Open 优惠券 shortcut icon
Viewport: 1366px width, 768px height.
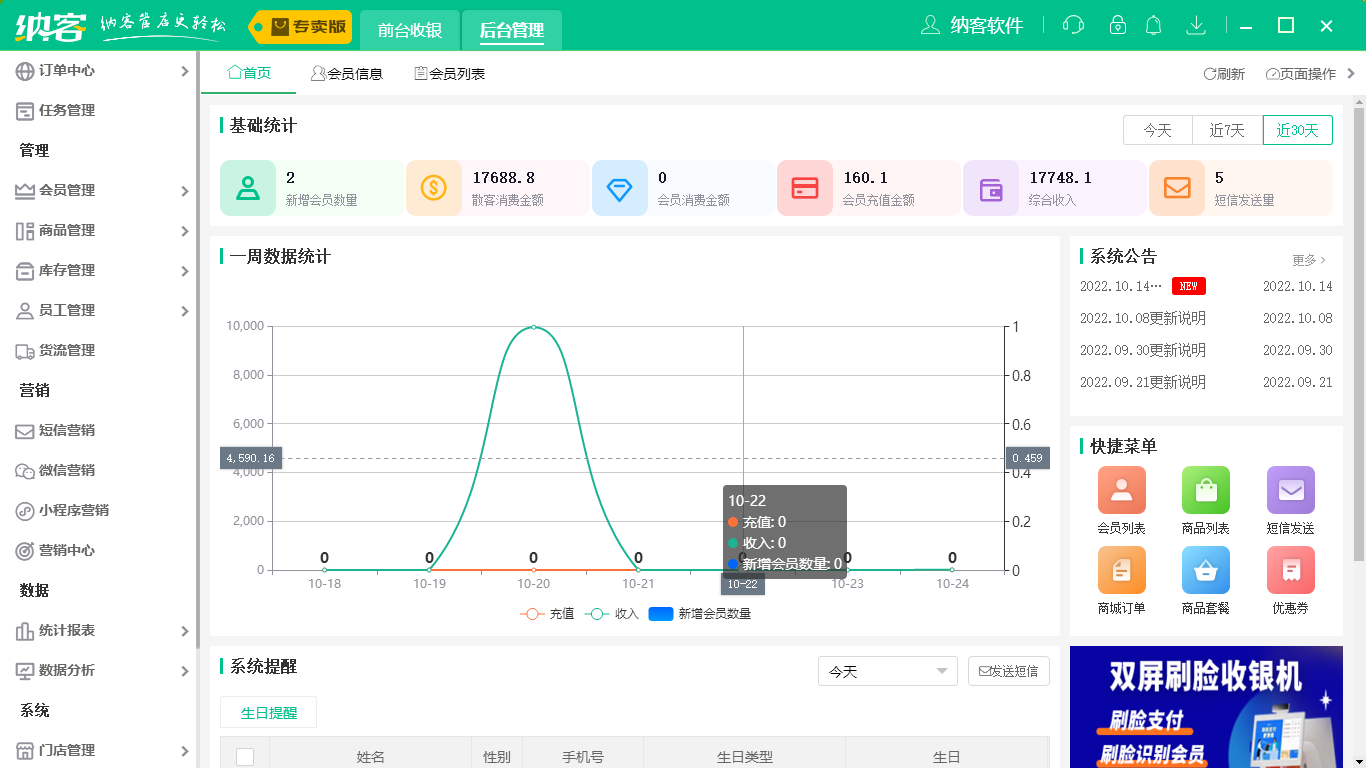coord(1290,570)
